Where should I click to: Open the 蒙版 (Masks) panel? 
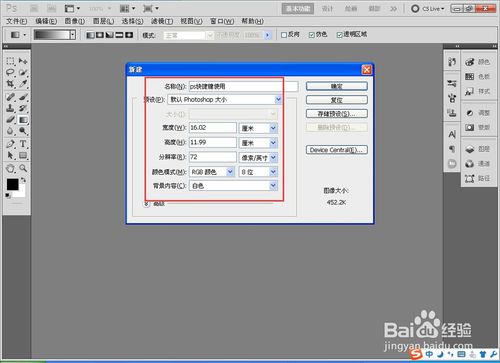(478, 127)
